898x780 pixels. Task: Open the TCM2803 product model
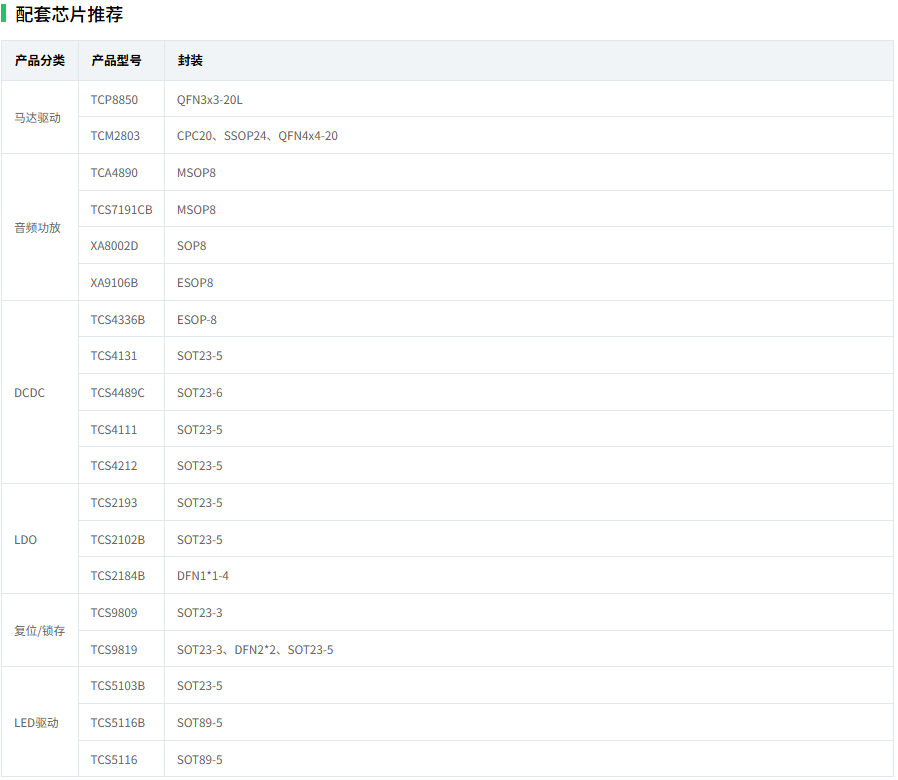115,136
